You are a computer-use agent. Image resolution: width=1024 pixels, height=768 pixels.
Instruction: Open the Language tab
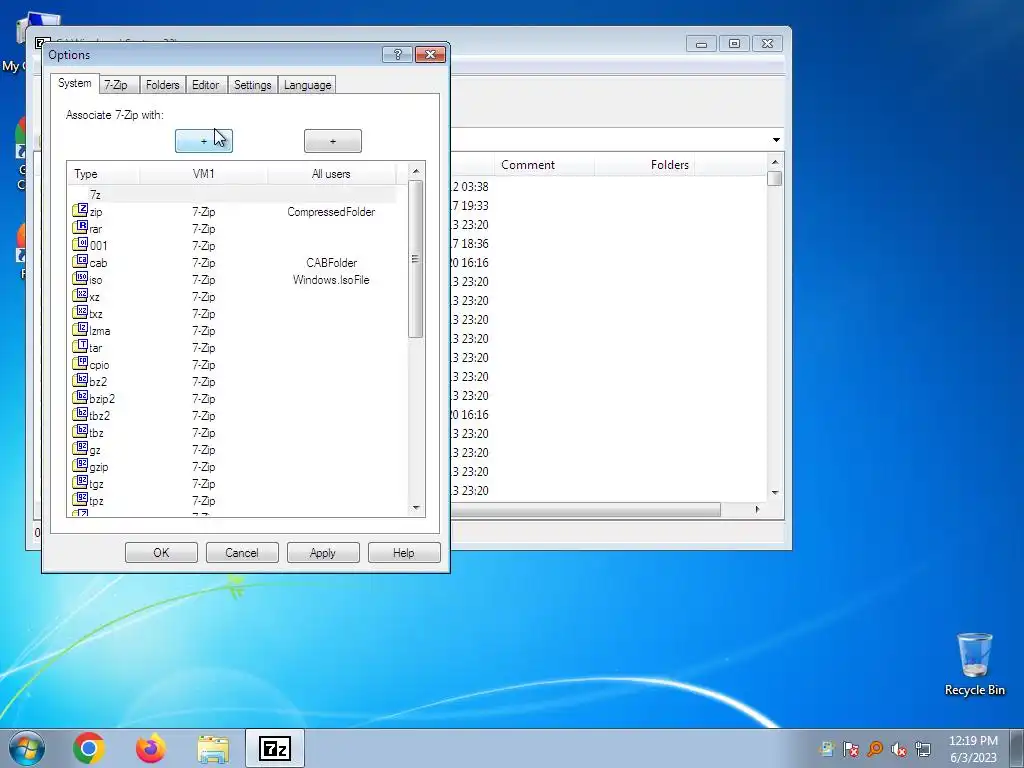[x=308, y=85]
